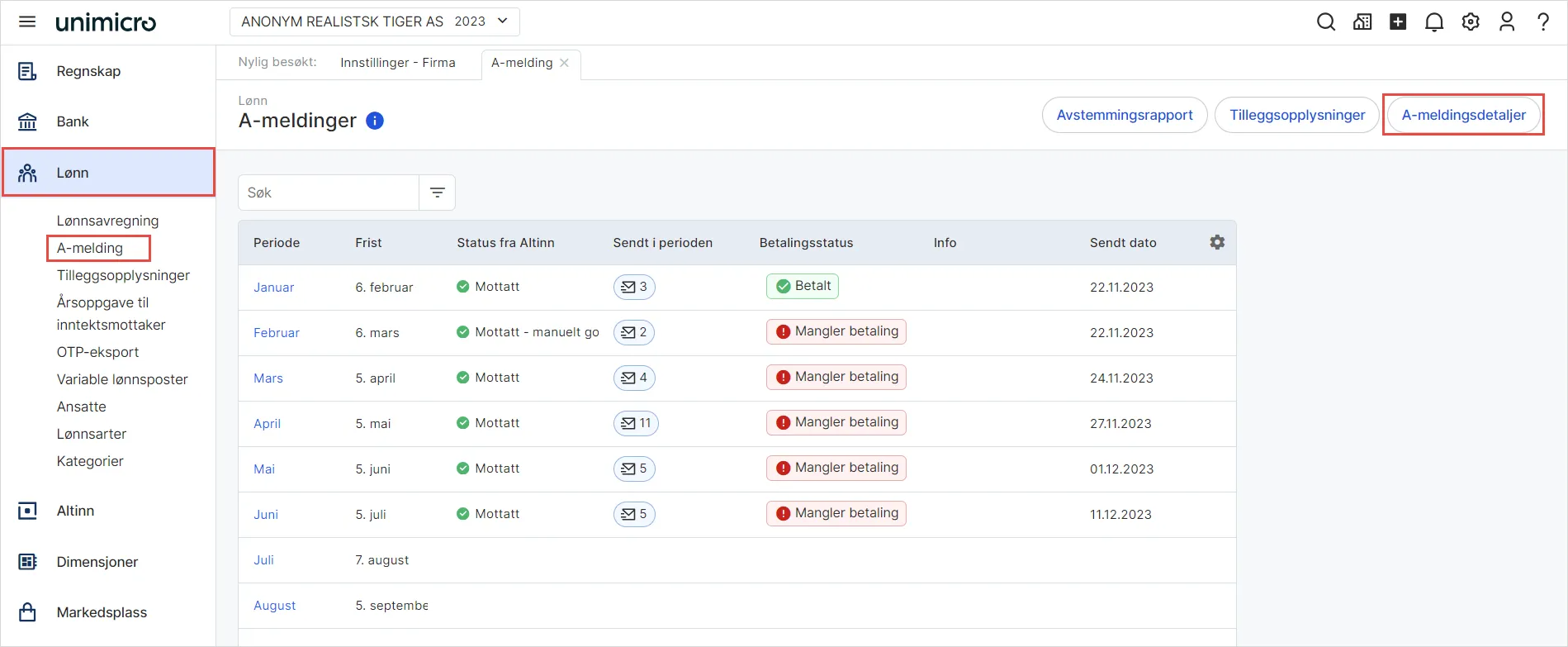Click the help question mark icon
1568x647 pixels.
click(1542, 21)
